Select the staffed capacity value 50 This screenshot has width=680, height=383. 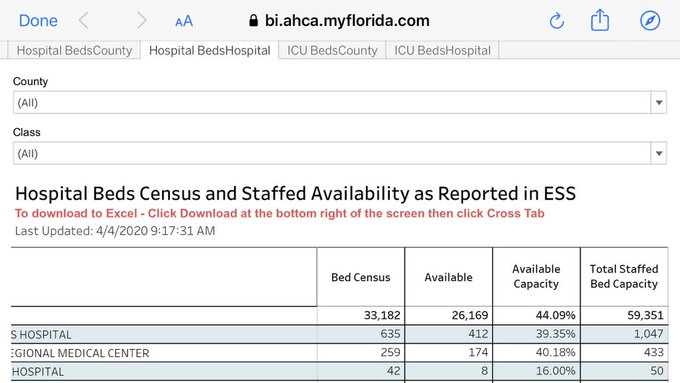tap(657, 371)
